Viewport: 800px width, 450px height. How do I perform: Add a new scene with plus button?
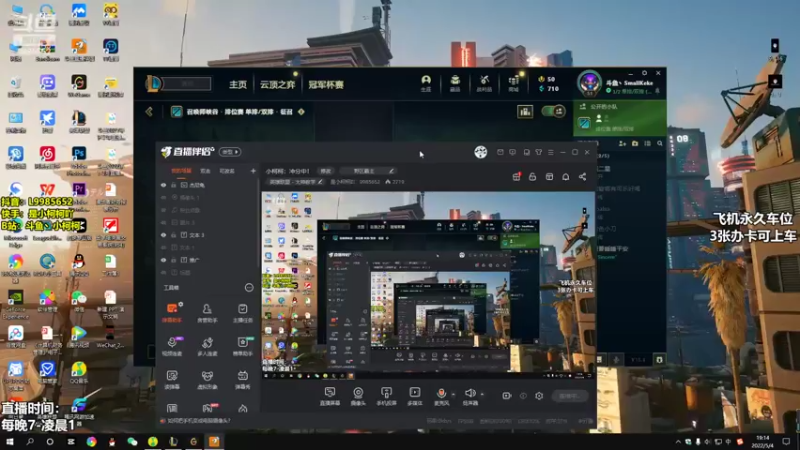click(253, 171)
